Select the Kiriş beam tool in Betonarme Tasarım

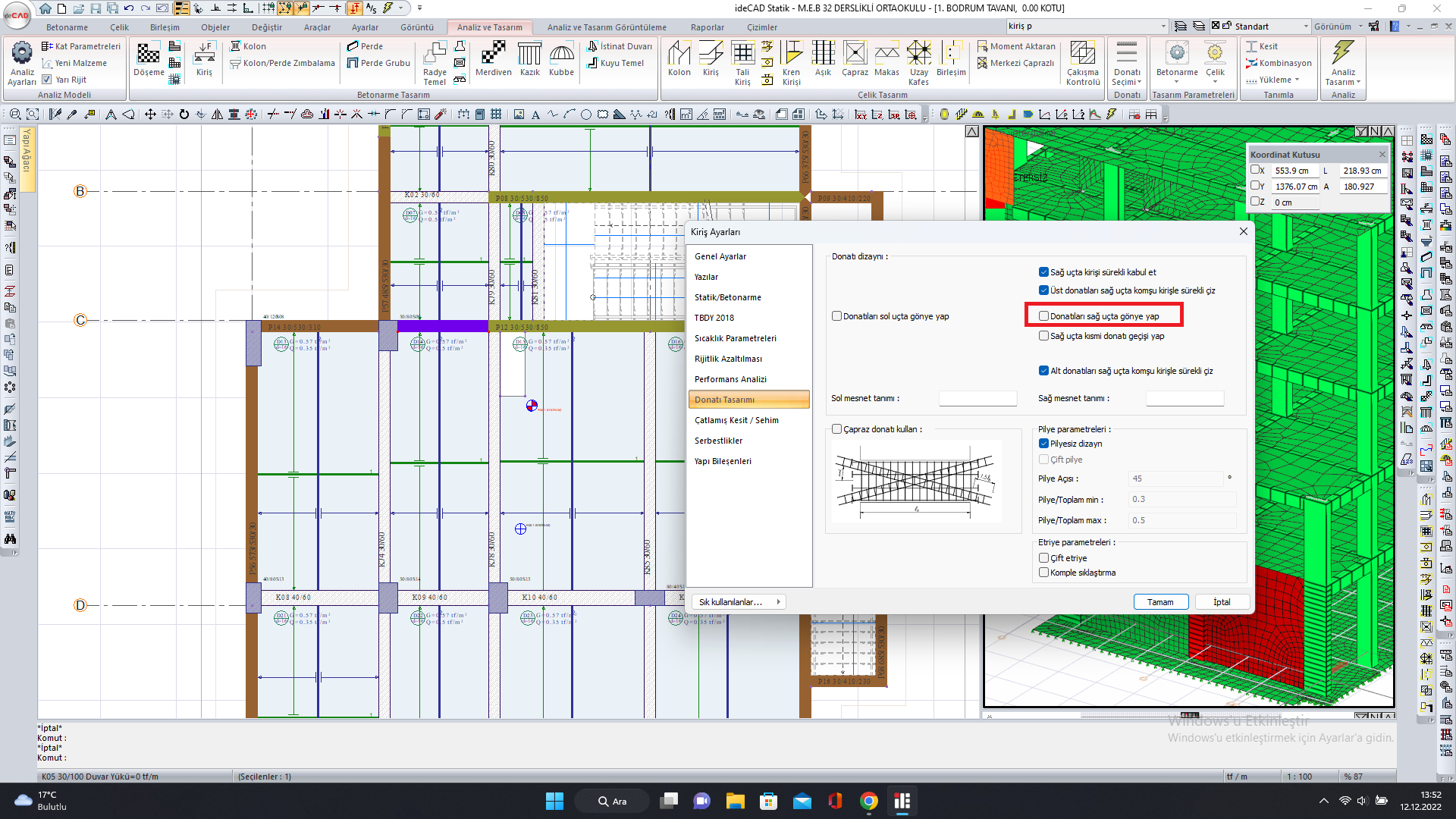pyautogui.click(x=204, y=59)
